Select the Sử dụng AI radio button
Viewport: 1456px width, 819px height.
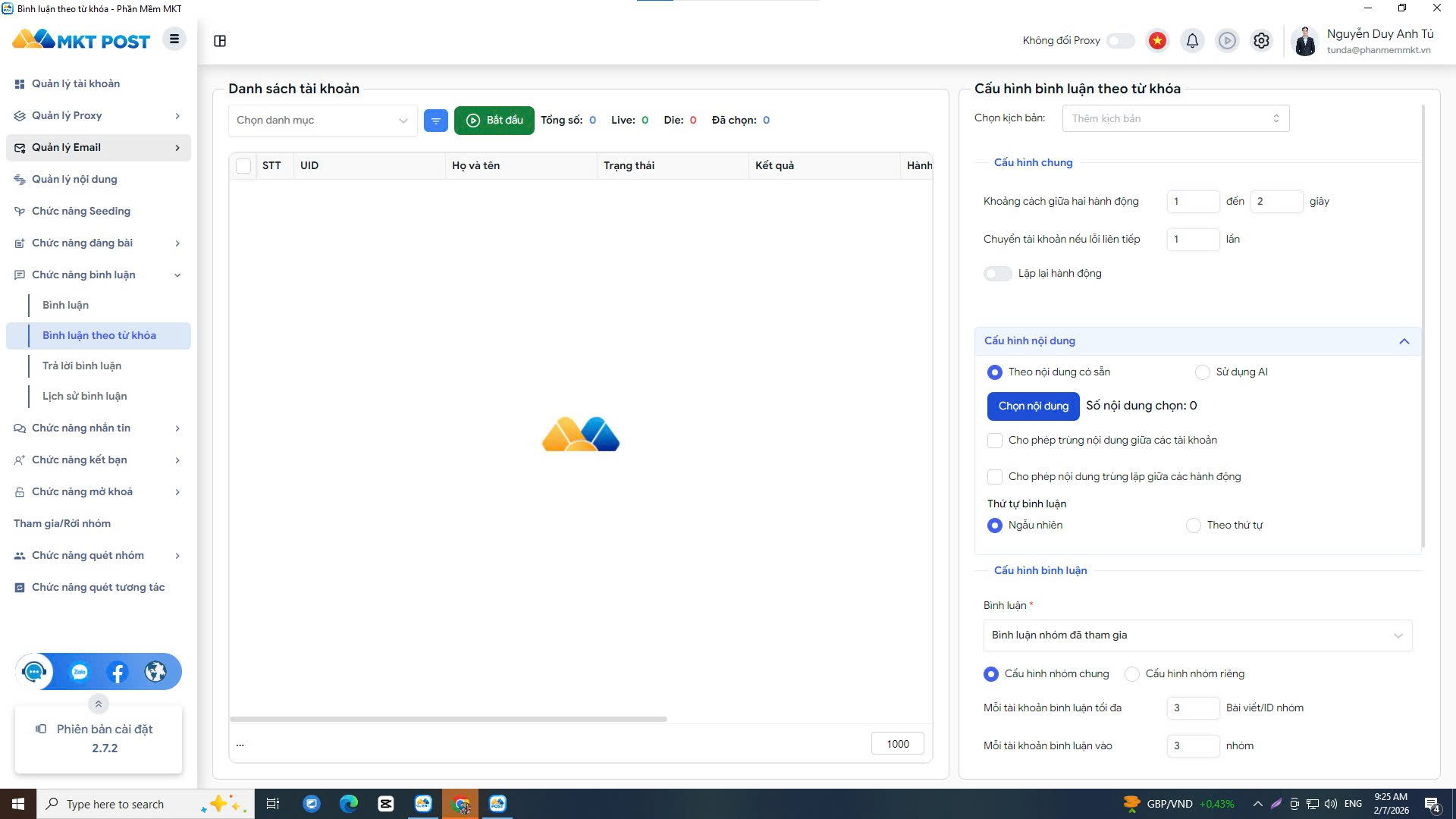click(1203, 372)
